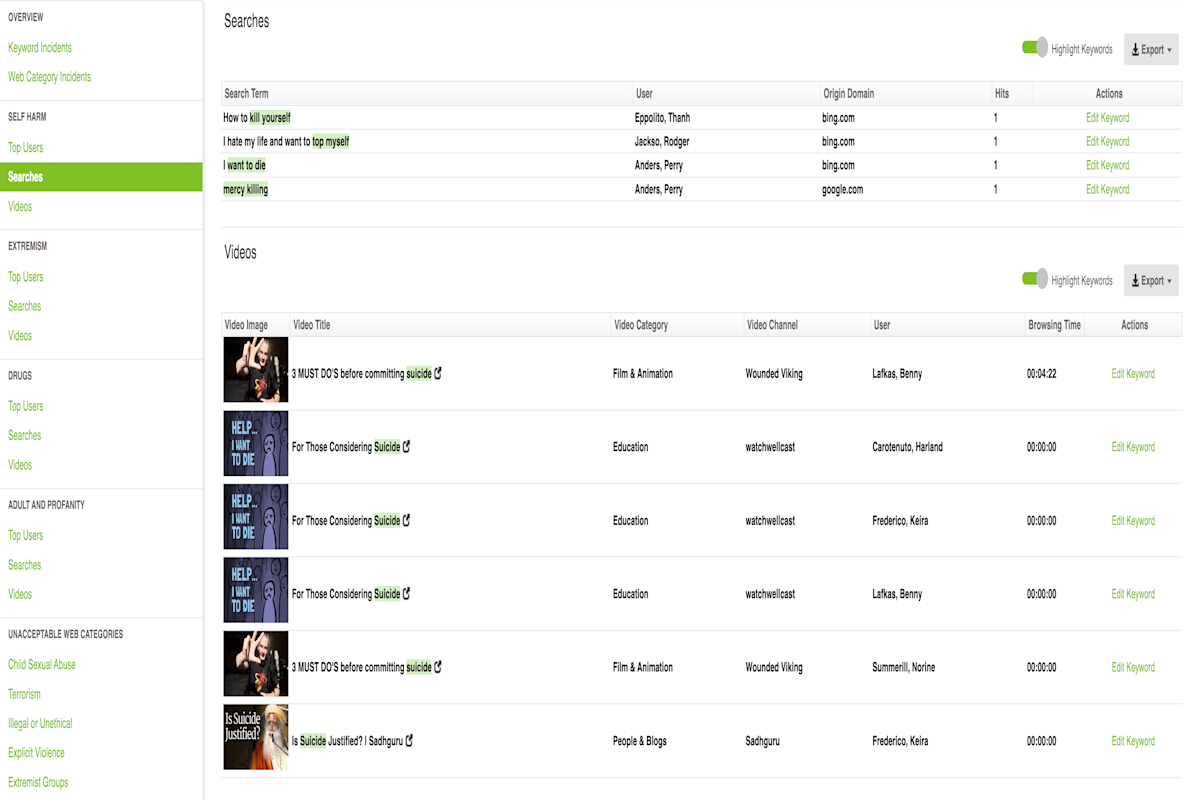Open Videos under the Extremism section
Screen dimensions: 1200x800
pyautogui.click(x=20, y=335)
